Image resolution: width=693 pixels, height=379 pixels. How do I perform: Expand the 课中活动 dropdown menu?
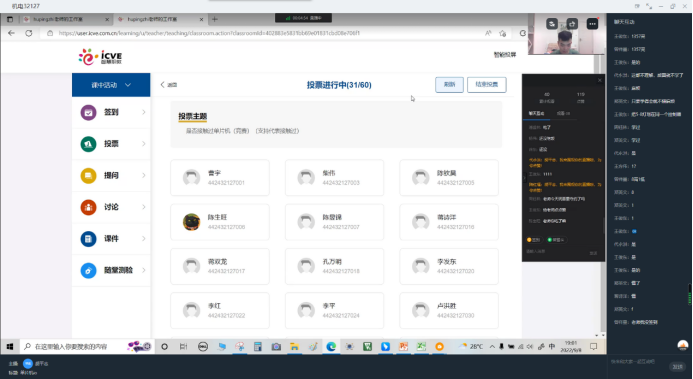click(111, 85)
